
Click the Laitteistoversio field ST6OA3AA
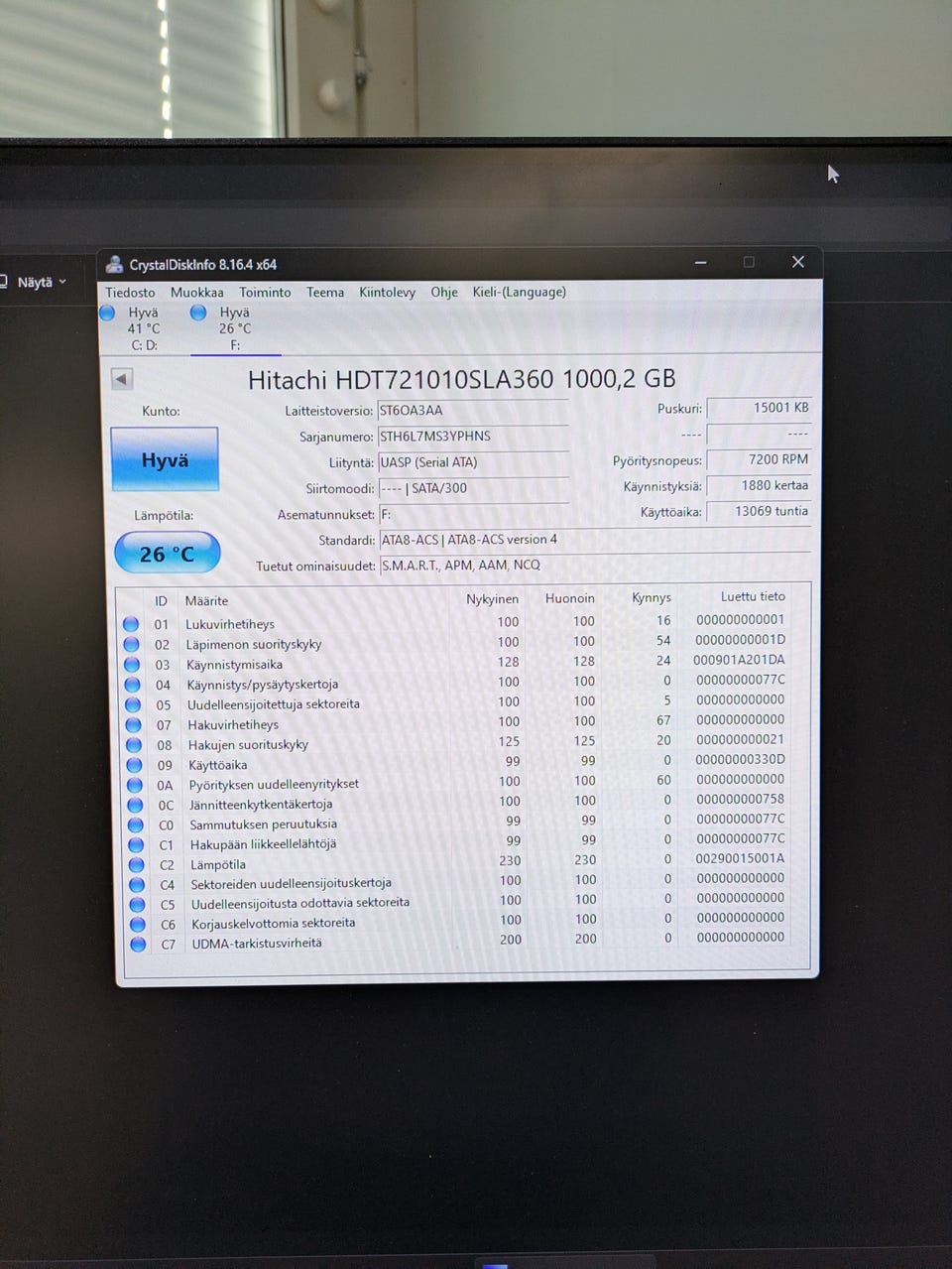[x=472, y=411]
